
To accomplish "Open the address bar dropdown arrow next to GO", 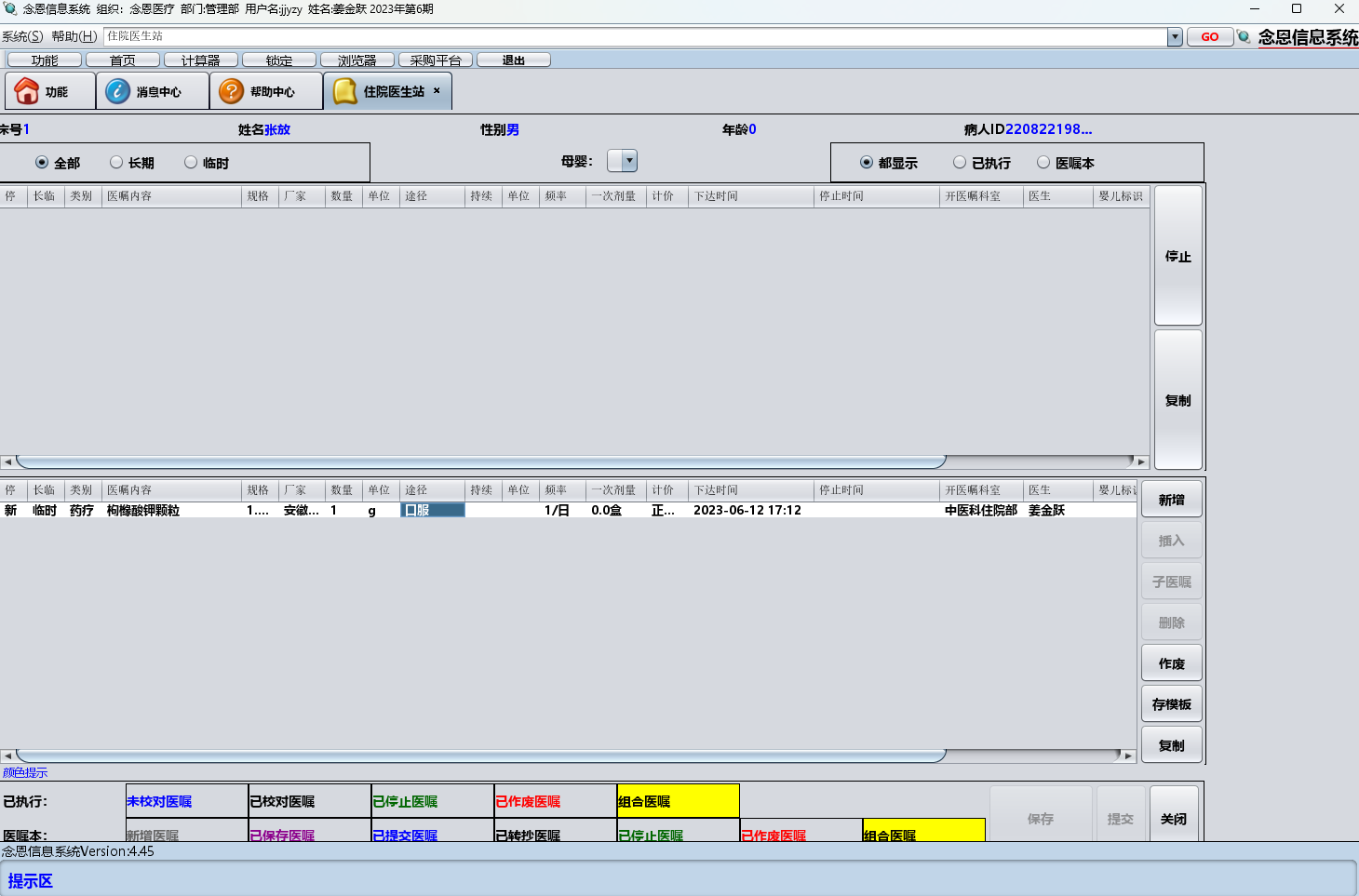I will tap(1175, 37).
